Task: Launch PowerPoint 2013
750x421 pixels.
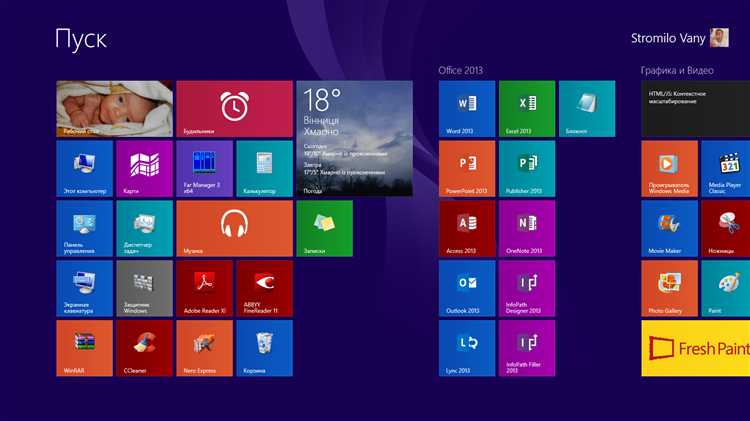Action: click(467, 168)
